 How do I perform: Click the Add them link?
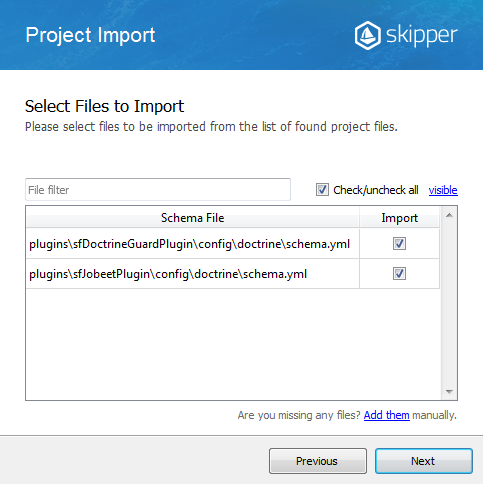(386, 415)
